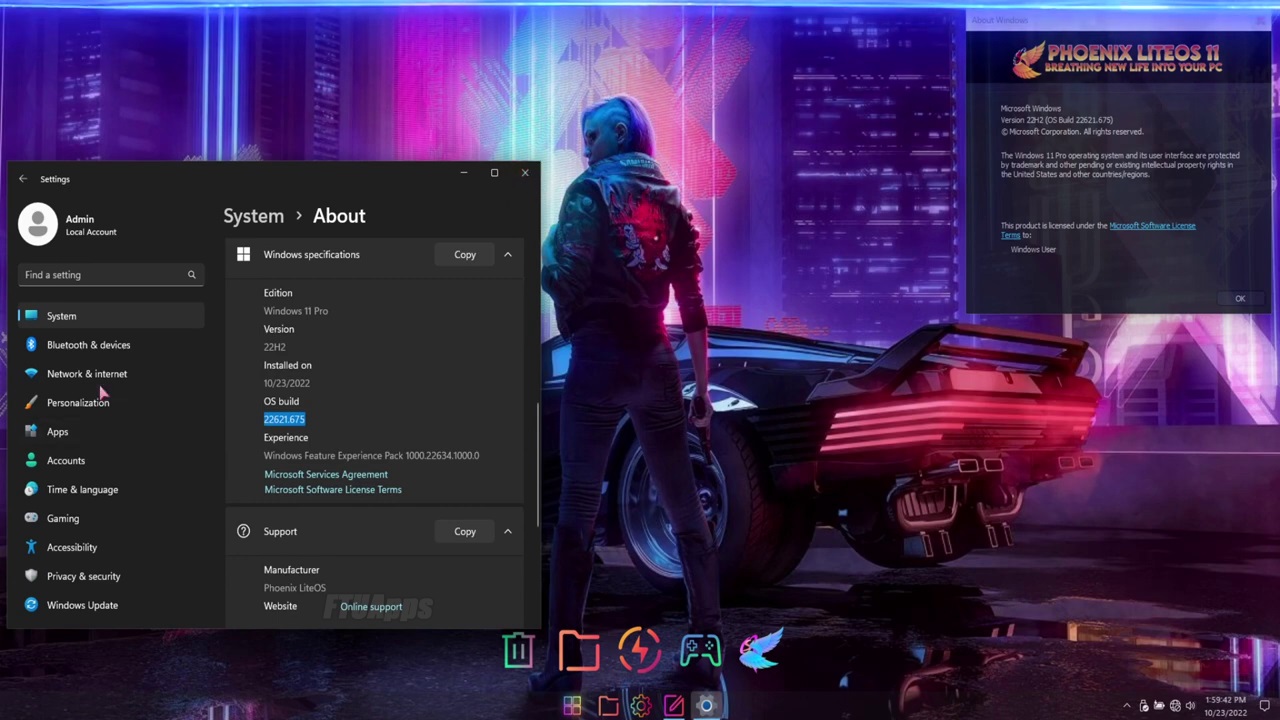Launch the phoenix bird dock icon

click(762, 648)
